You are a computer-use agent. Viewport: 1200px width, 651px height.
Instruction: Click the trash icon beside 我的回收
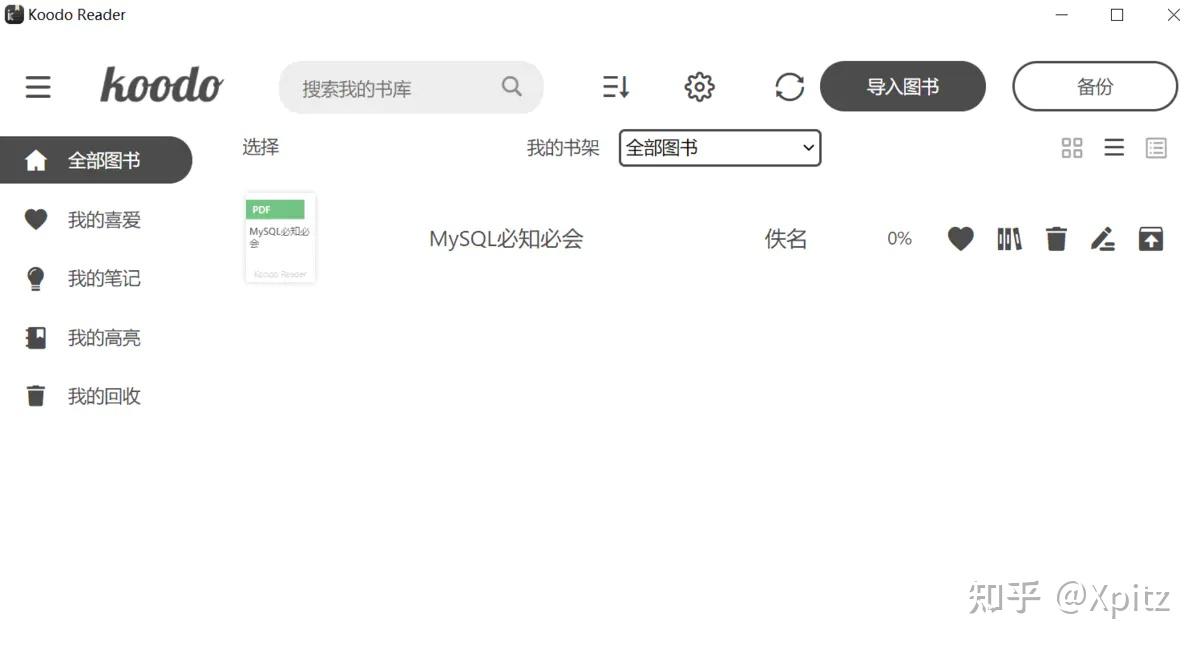point(36,396)
